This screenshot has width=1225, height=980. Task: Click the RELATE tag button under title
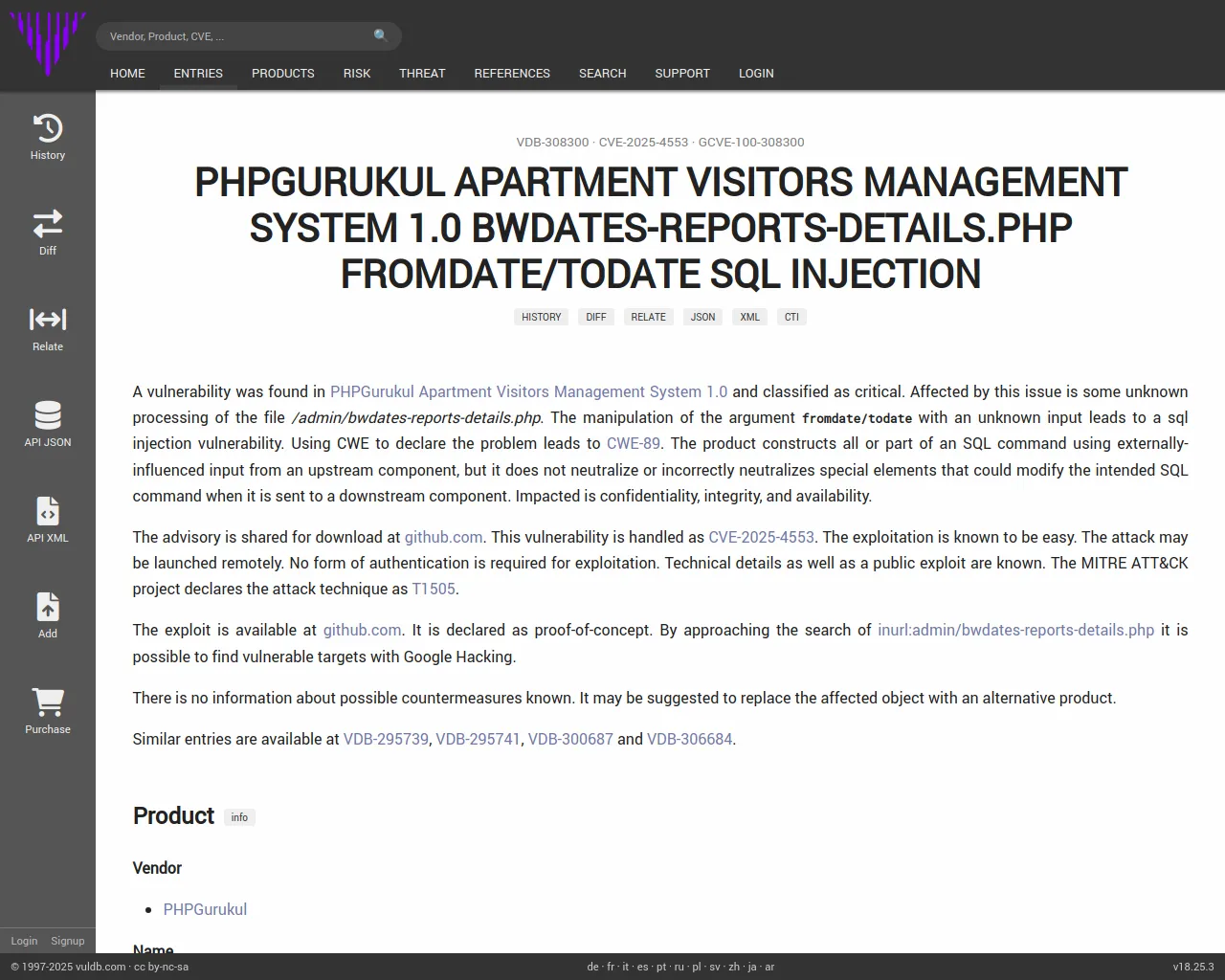648,317
